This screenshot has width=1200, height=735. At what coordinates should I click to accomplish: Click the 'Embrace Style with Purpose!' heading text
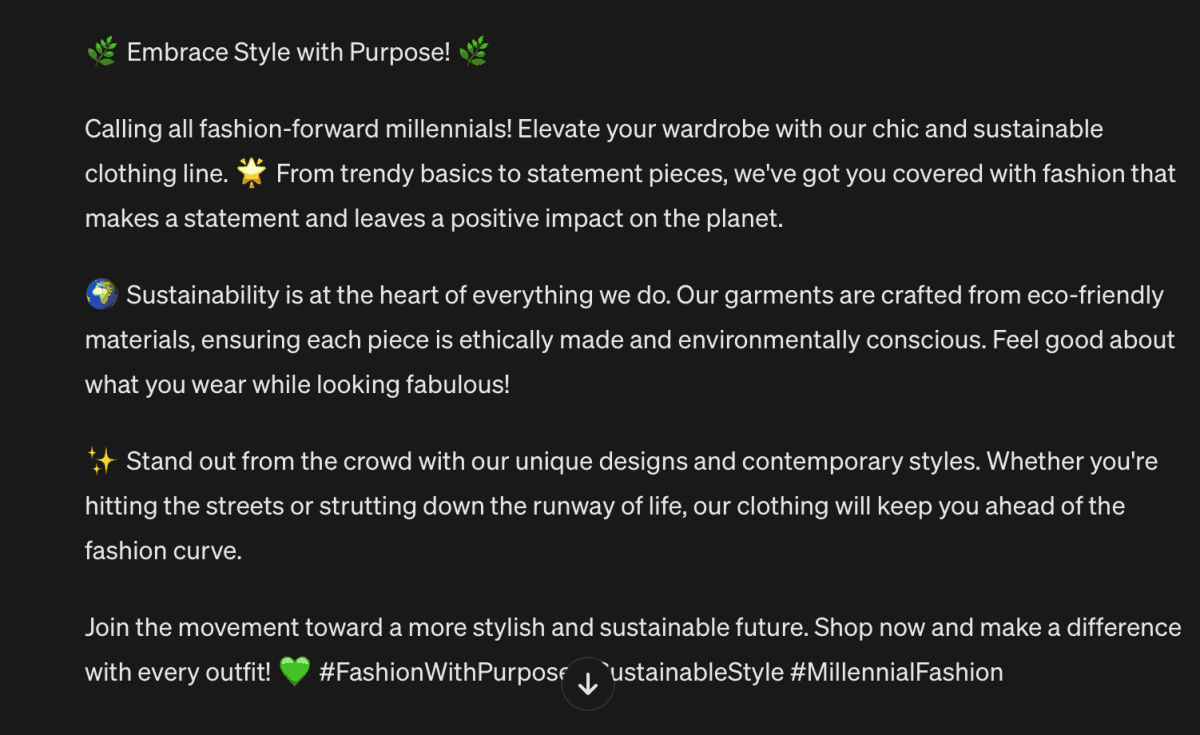pyautogui.click(x=288, y=52)
